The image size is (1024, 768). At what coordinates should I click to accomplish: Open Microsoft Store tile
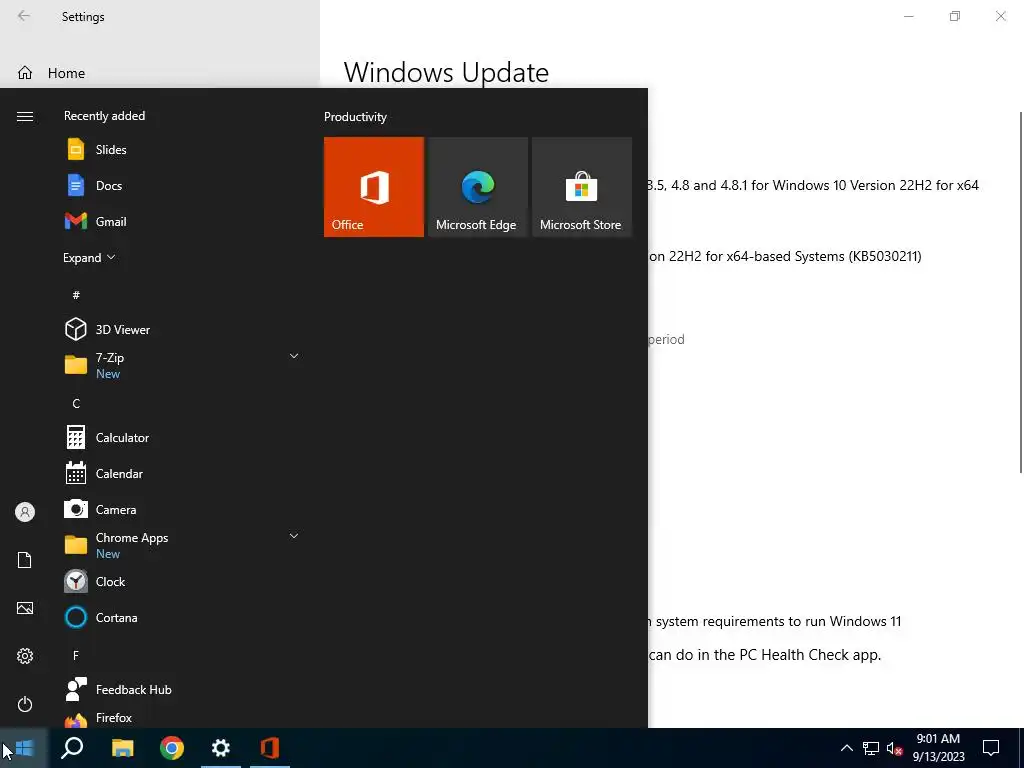coord(582,187)
